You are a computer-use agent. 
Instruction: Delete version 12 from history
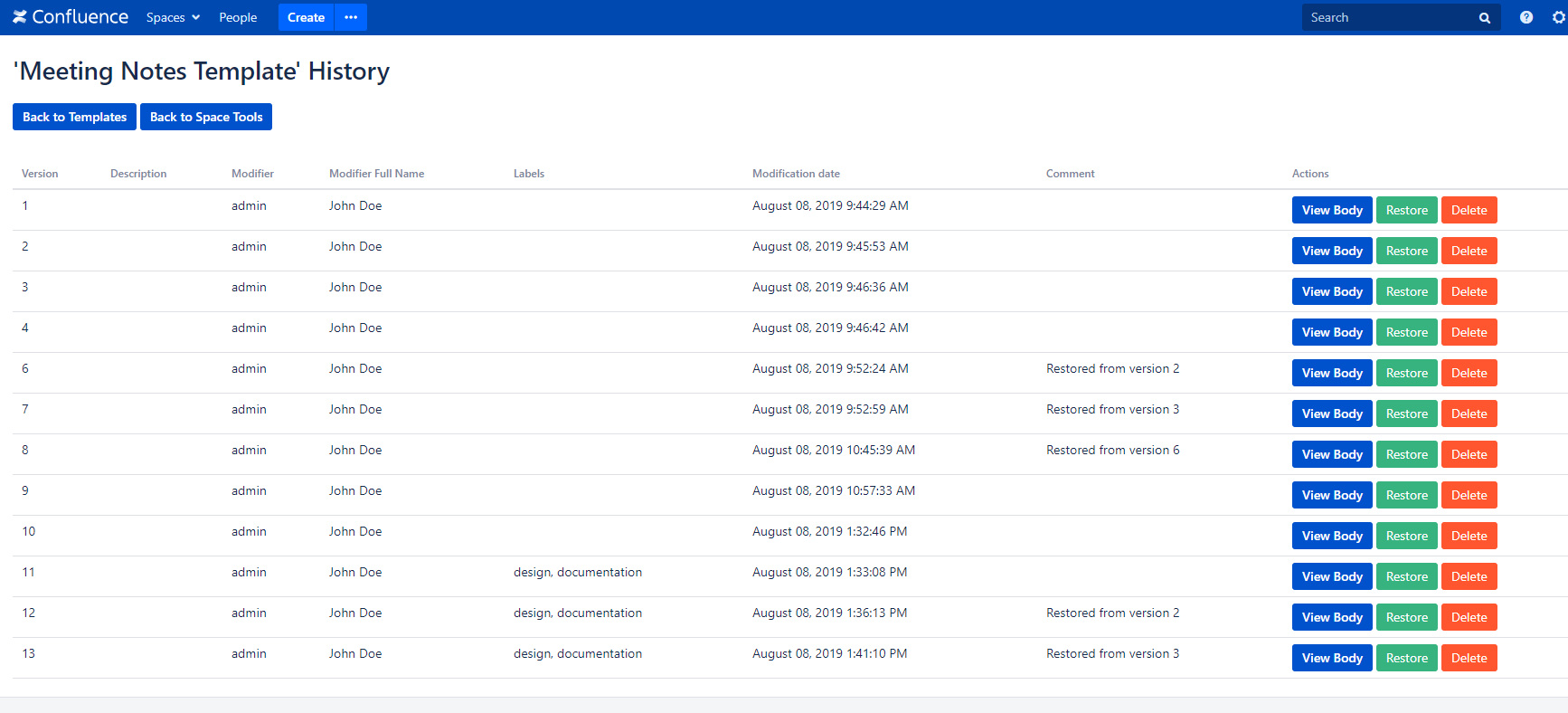click(1469, 617)
